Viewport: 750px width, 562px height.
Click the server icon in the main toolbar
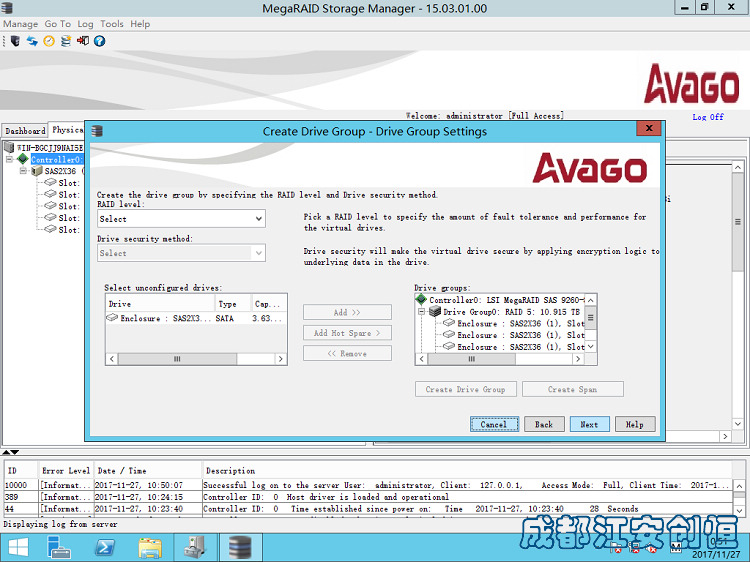15,41
